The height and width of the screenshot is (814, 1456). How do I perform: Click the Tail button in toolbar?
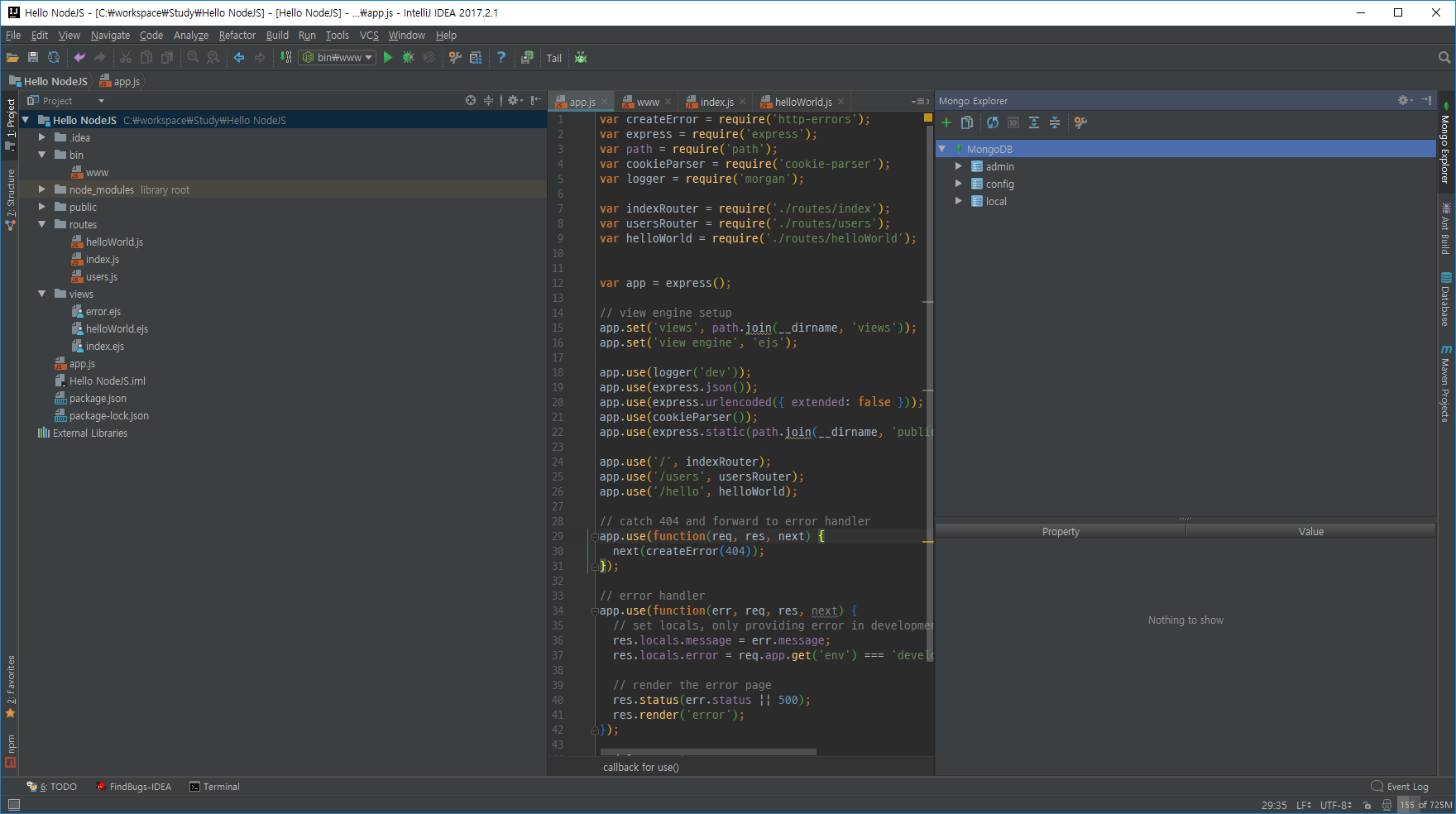tap(554, 59)
